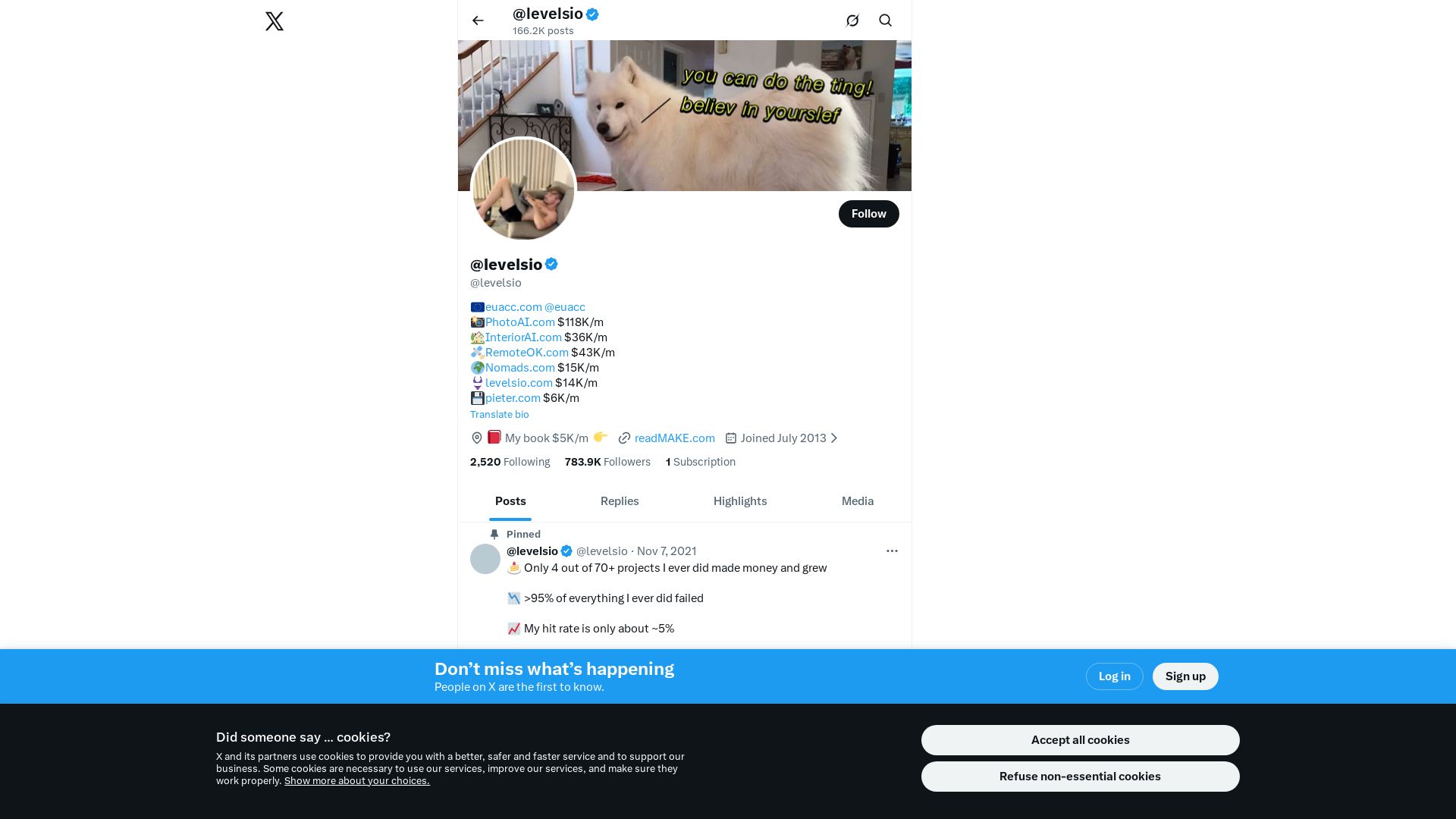
Task: Click the Log in button
Action: click(1115, 676)
